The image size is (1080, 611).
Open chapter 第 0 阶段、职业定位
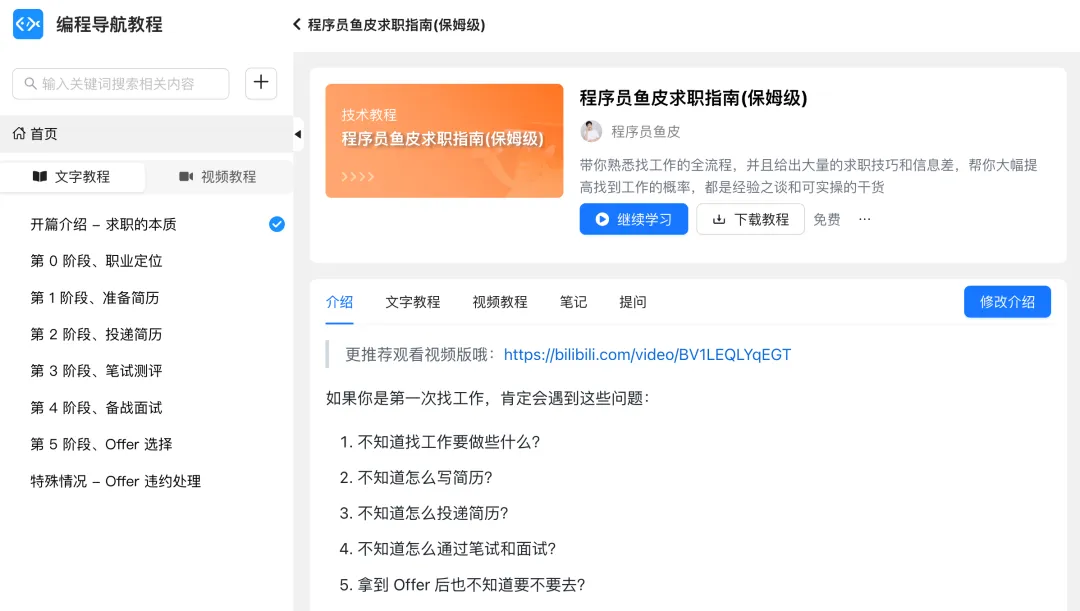96,261
